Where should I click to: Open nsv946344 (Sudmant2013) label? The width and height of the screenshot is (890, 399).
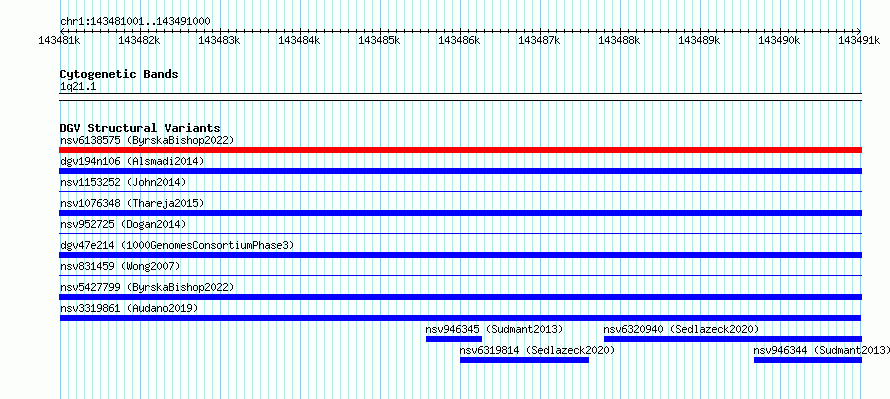[822, 350]
